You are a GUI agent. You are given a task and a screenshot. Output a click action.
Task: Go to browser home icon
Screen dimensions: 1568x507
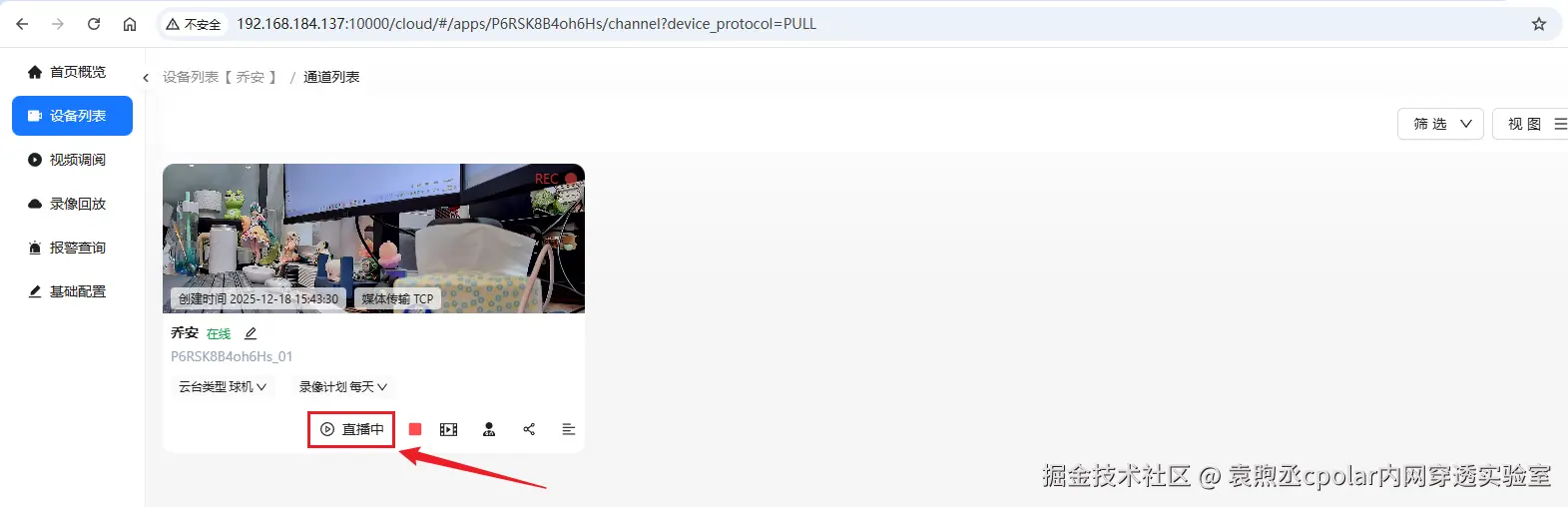click(x=130, y=24)
